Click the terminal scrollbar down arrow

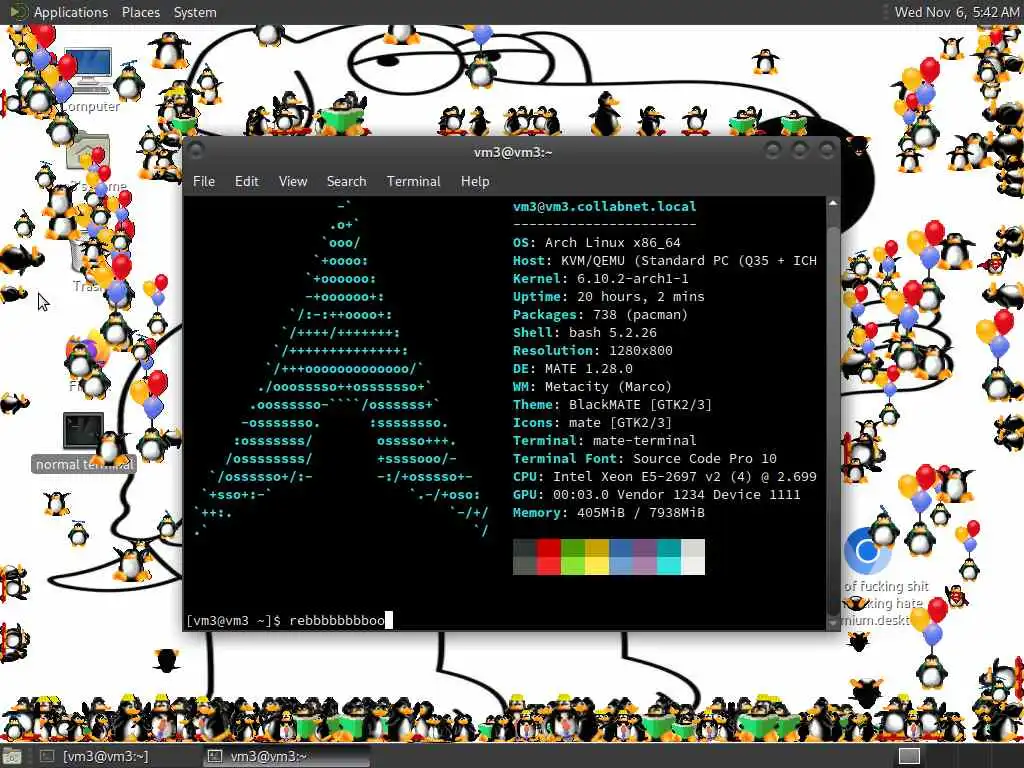(833, 624)
